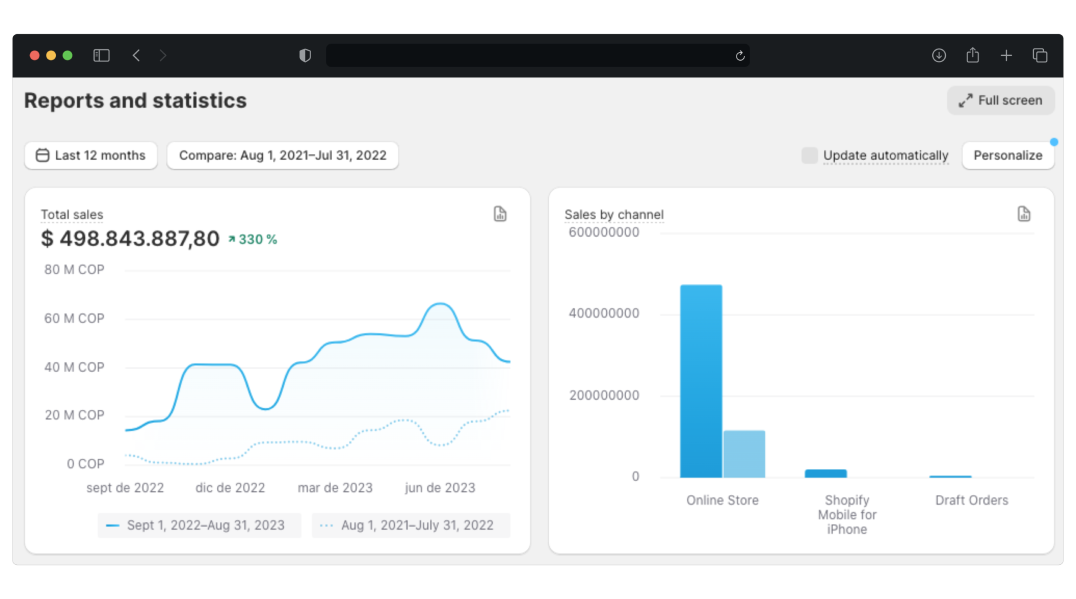Click the Share icon in Safari toolbar
The image size is (1076, 599).
pyautogui.click(x=972, y=56)
